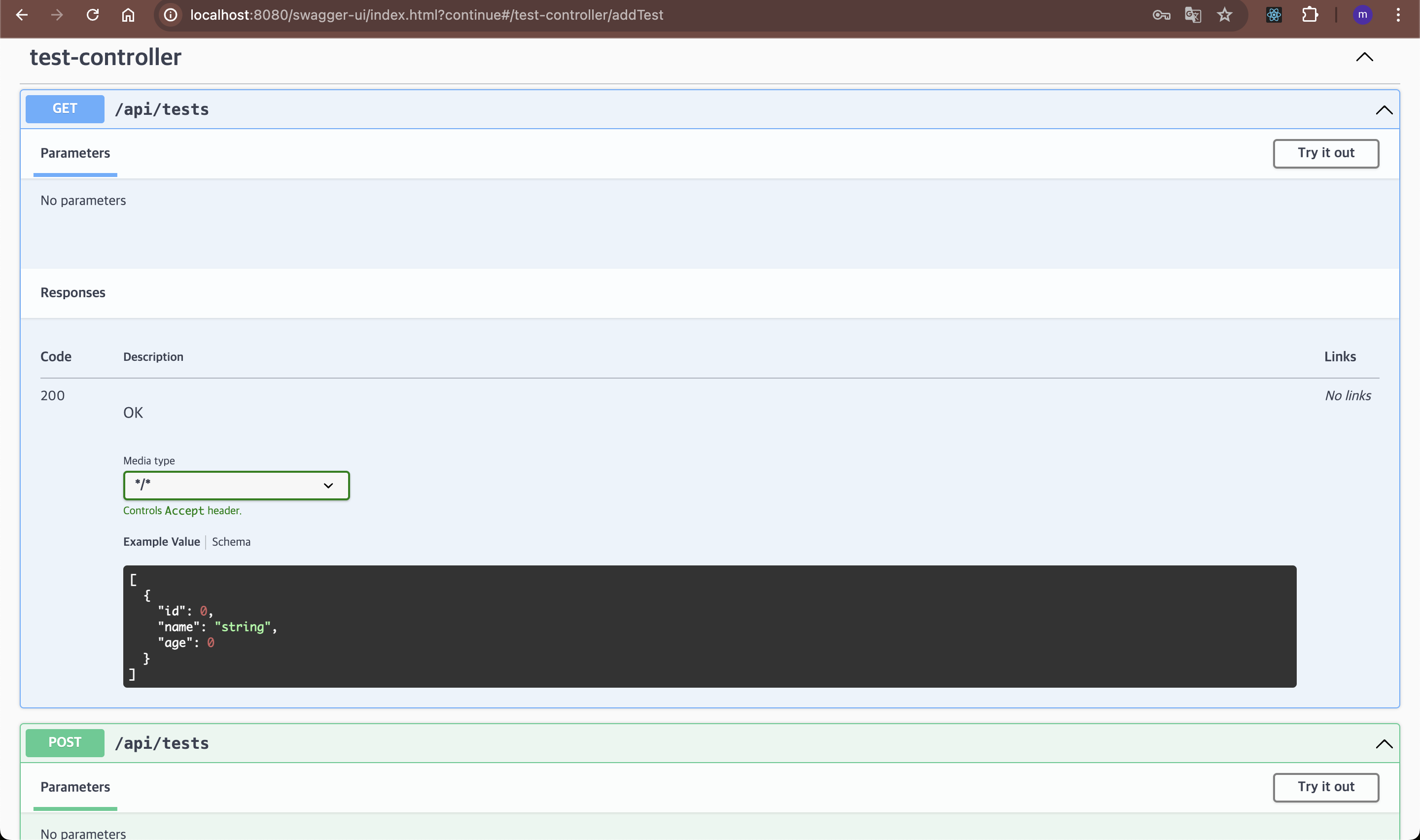Screen dimensions: 1420x840
Task: Open the Media type dropdown
Action: click(236, 485)
